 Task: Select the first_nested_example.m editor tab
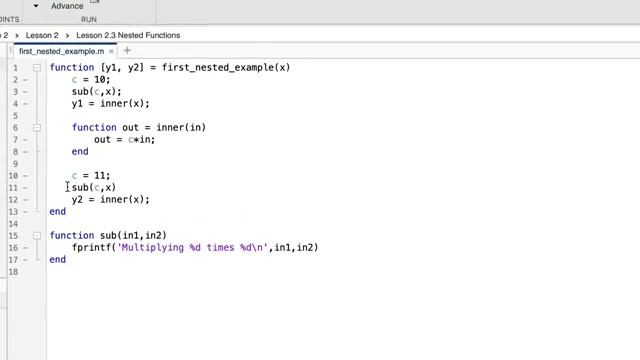[x=61, y=51]
